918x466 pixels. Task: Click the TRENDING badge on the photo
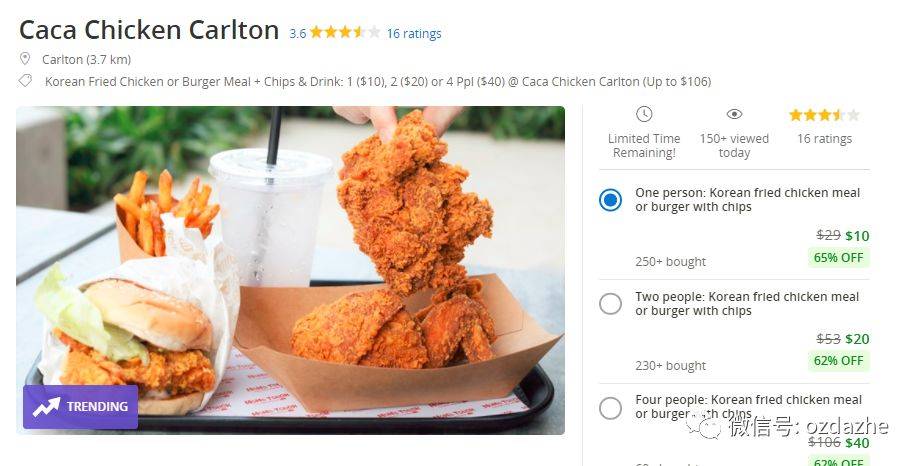[81, 407]
